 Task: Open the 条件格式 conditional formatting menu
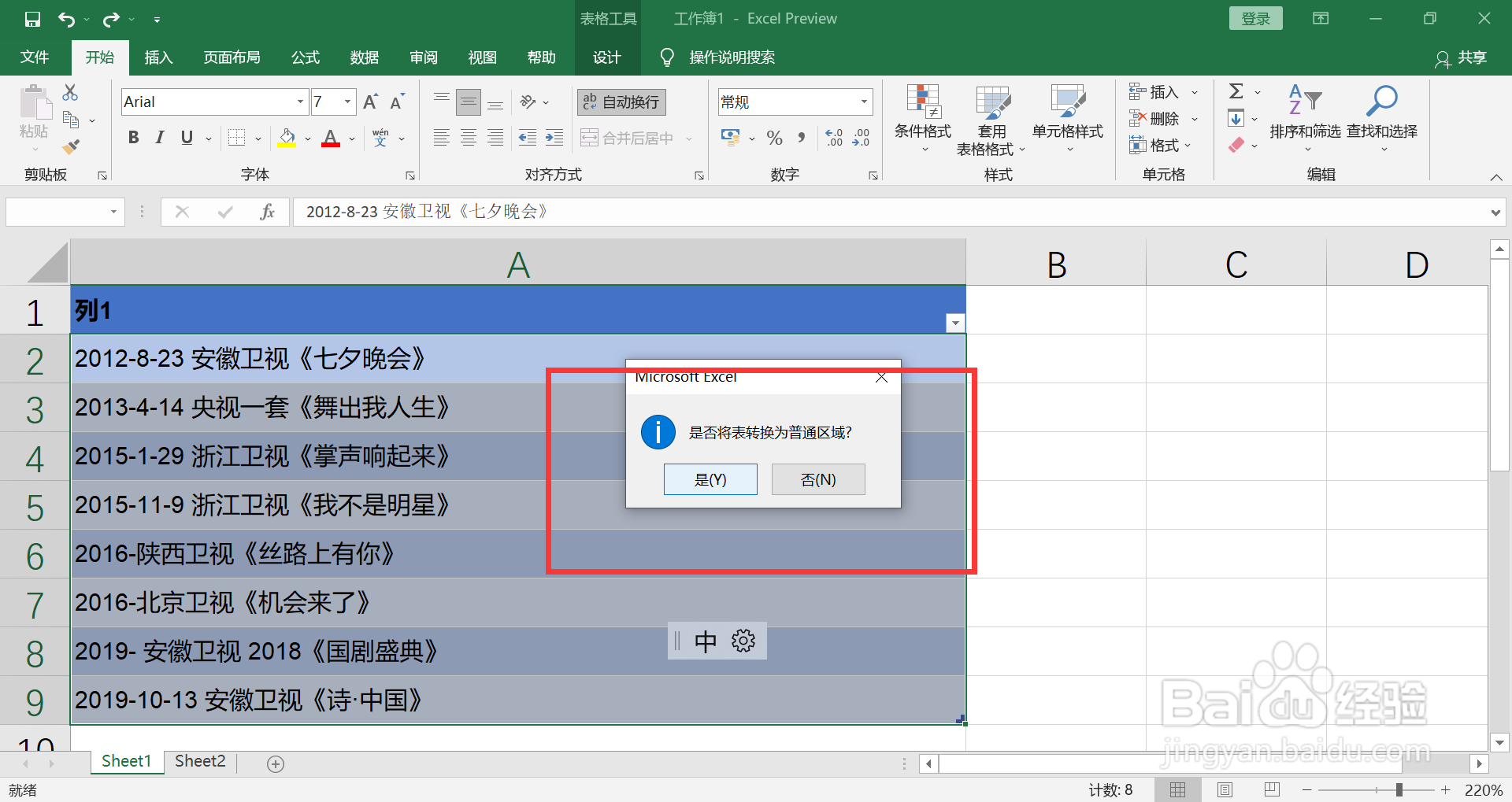923,118
